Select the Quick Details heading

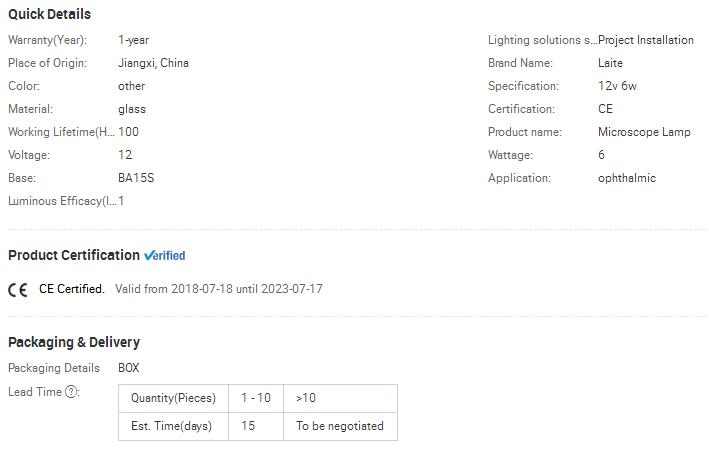point(49,14)
